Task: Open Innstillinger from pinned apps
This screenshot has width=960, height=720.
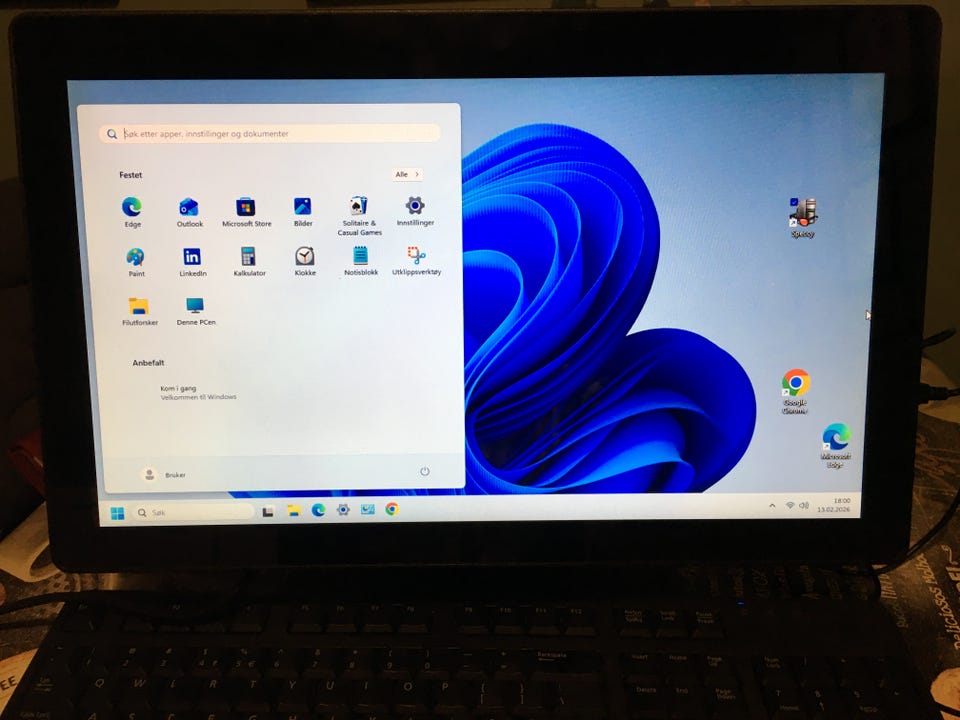Action: (415, 211)
